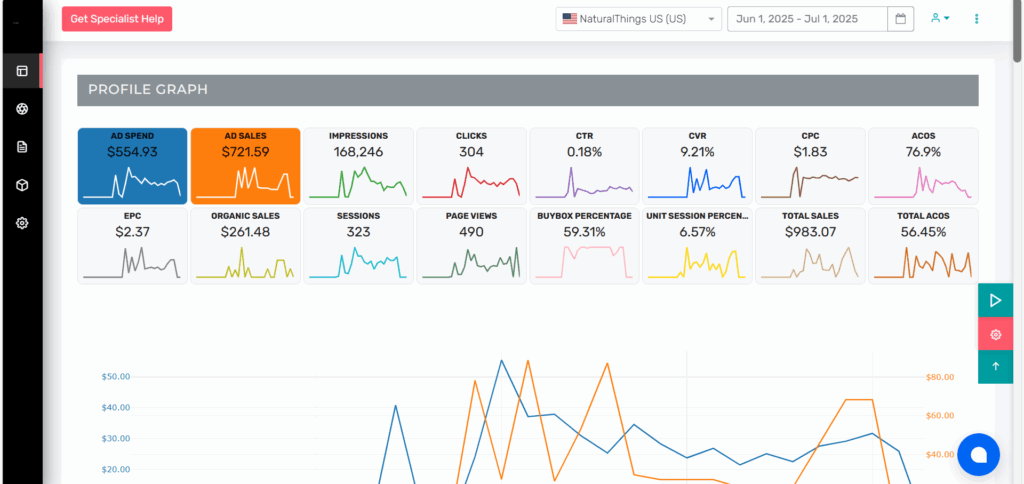This screenshot has height=484, width=1024.
Task: Select the UNIT SESSION PERCENTAGE card
Action: tap(697, 246)
